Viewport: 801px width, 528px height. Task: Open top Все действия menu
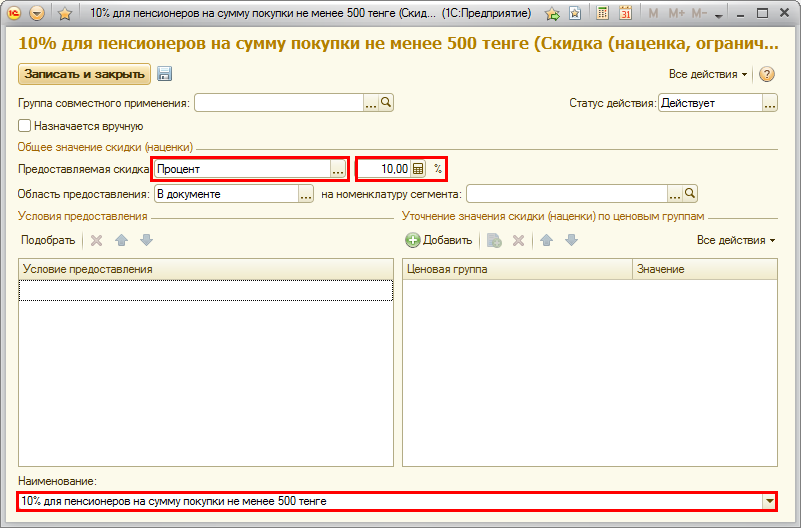tap(708, 74)
